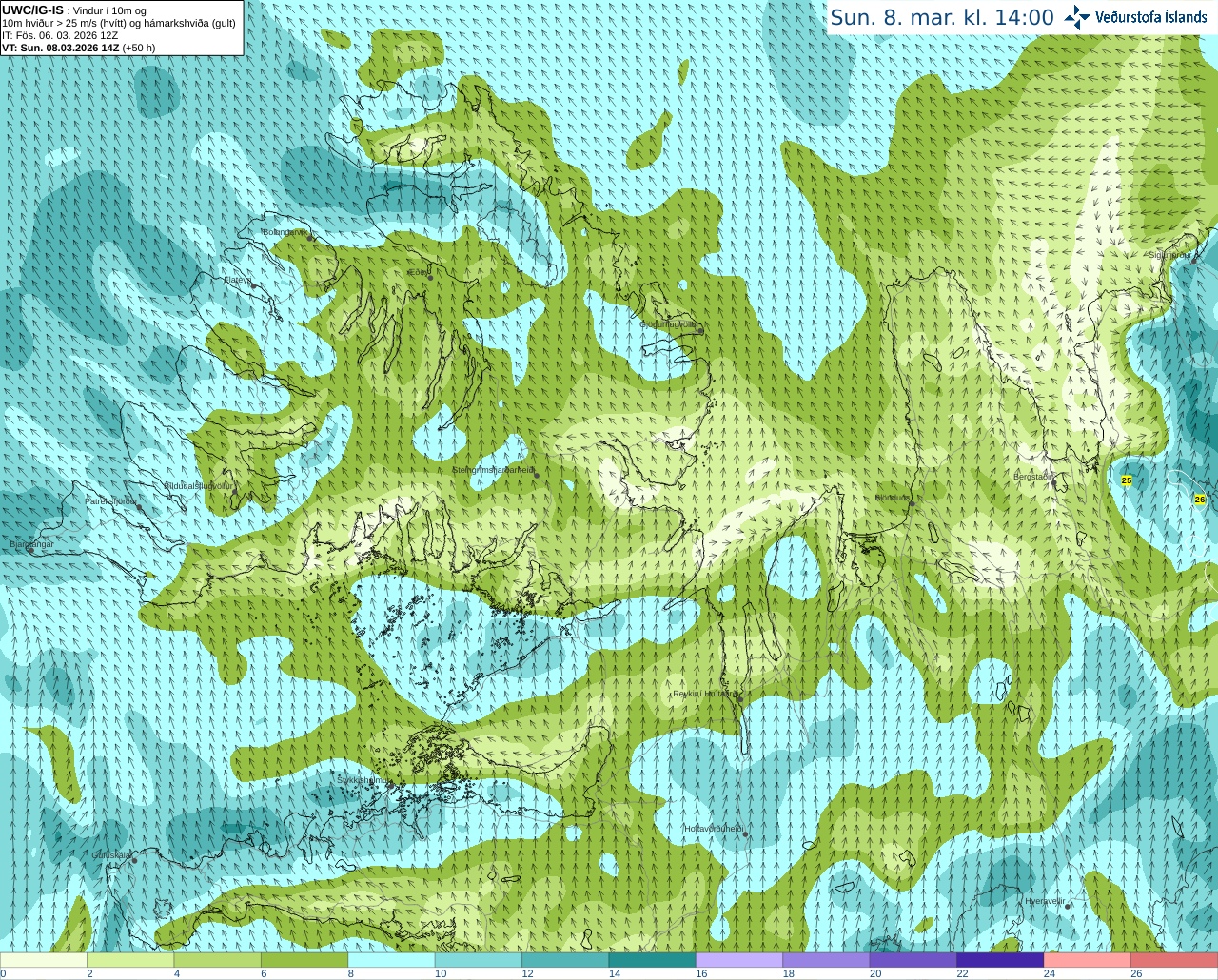Click the '10m hviður > 25 m/s' legend description line
Image resolution: width=1218 pixels, height=980 pixels.
click(x=119, y=23)
